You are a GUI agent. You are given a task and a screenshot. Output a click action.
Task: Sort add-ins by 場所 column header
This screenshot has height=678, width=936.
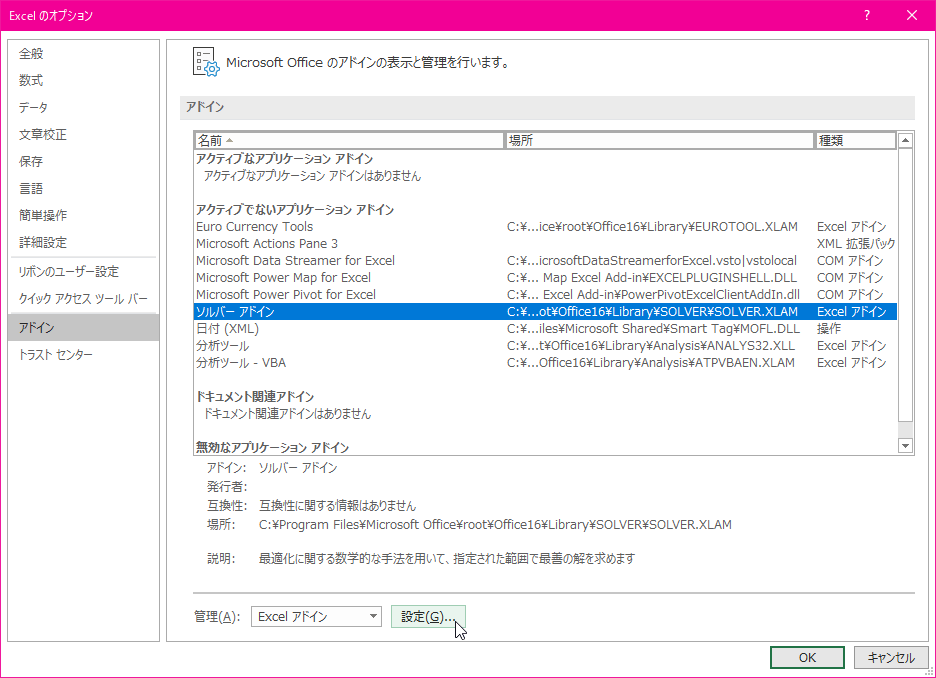pyautogui.click(x=660, y=140)
